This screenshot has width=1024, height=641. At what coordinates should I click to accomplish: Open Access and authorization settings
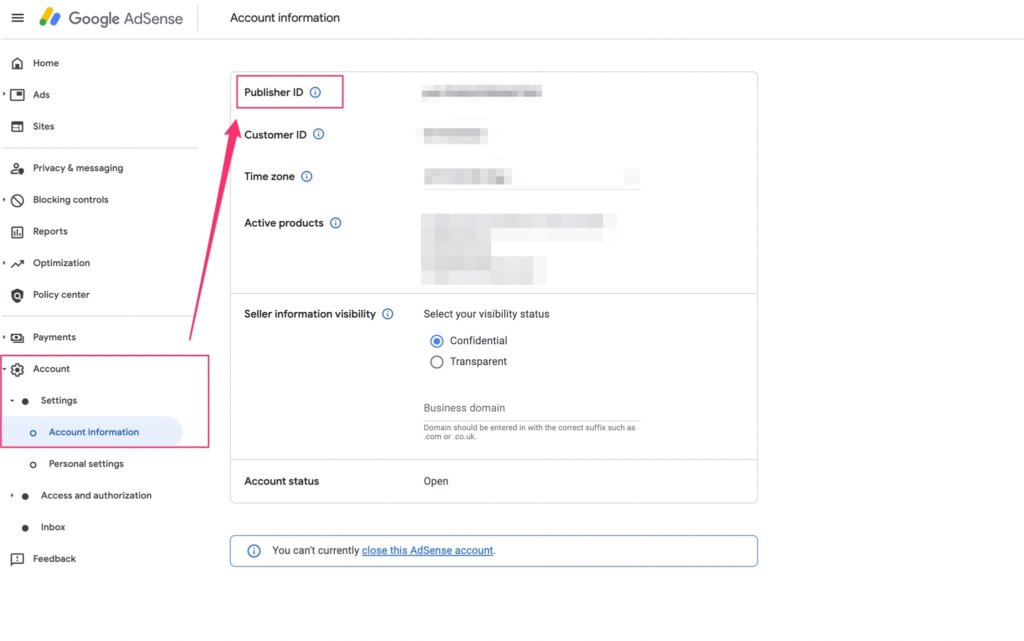tap(96, 495)
